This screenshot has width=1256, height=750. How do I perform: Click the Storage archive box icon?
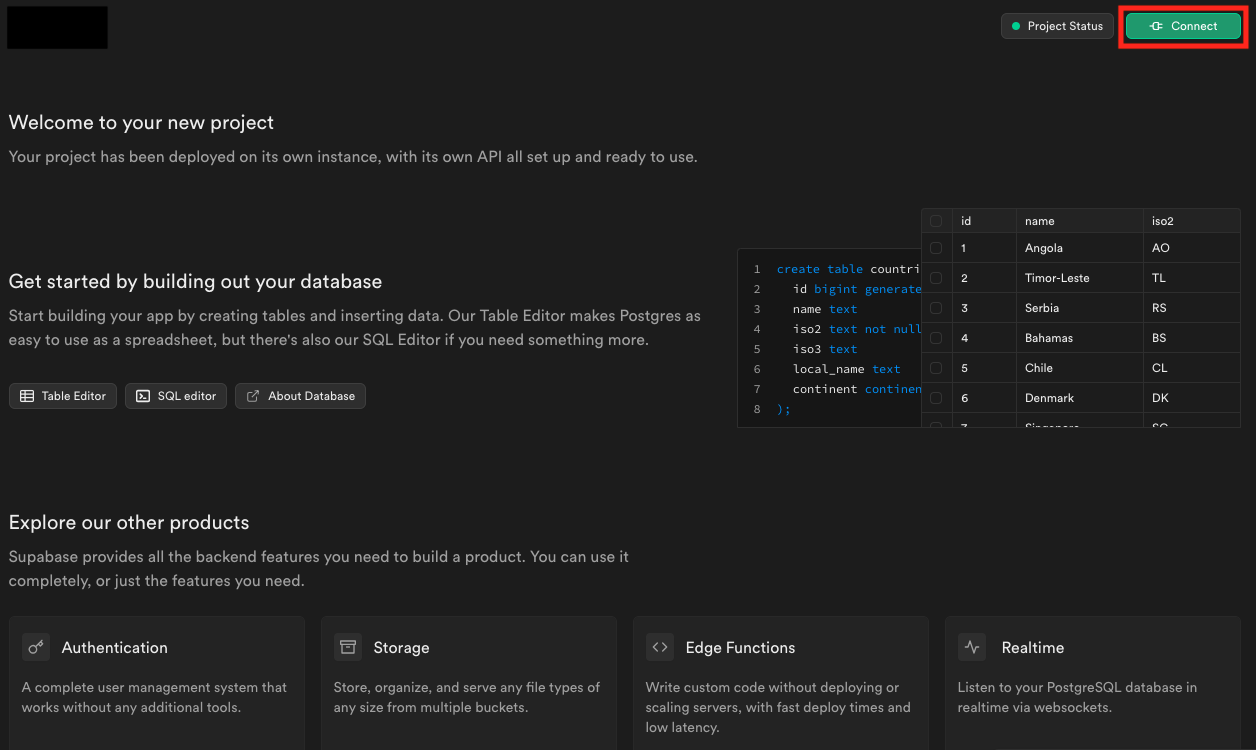[x=348, y=647]
